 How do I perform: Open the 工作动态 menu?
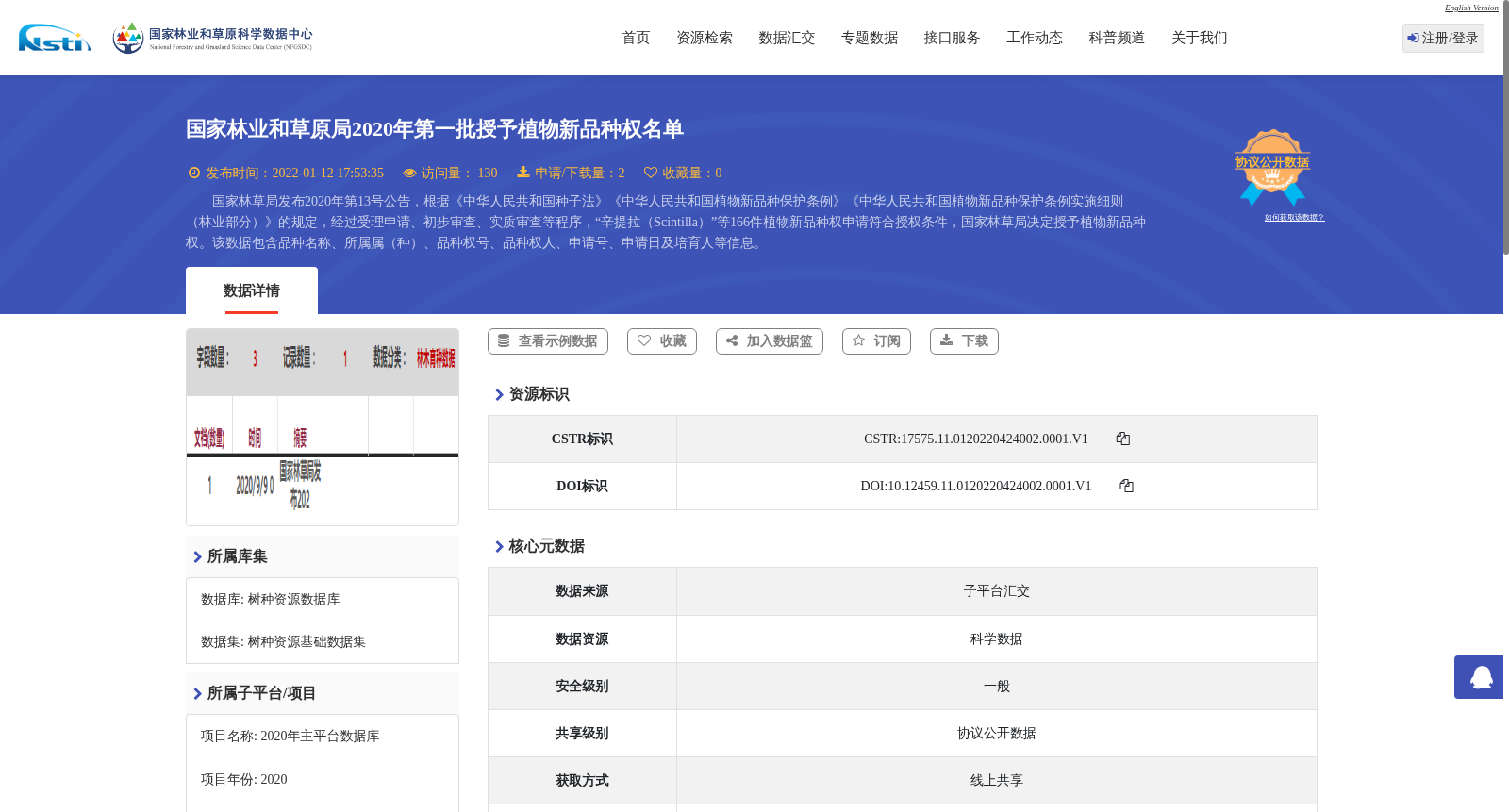(x=1035, y=38)
